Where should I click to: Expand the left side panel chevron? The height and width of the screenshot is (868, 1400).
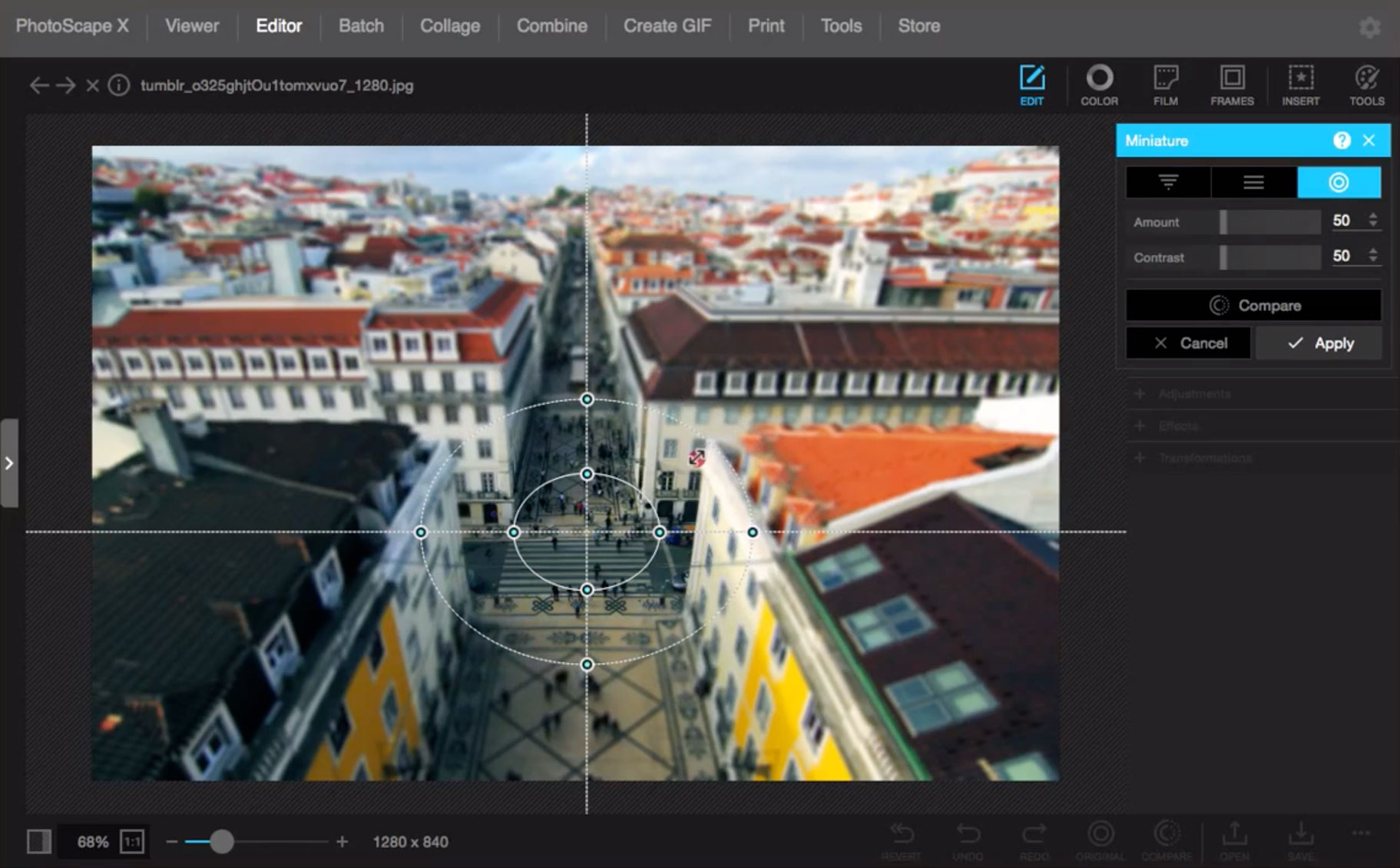coord(8,463)
